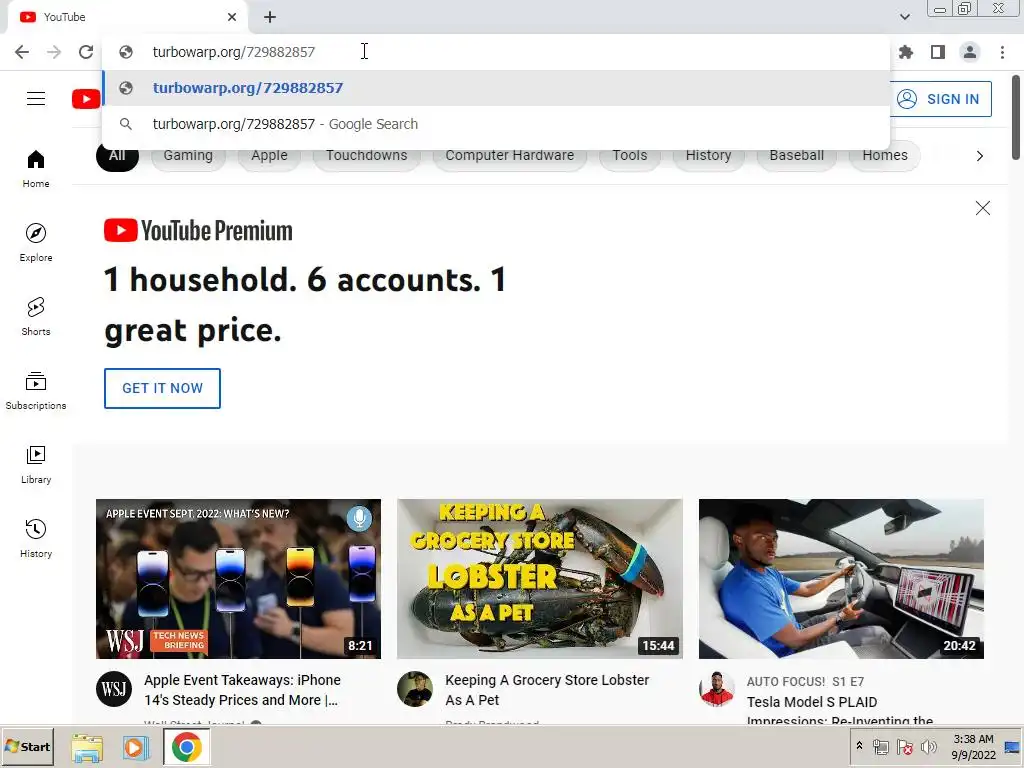Click the address bar text field
This screenshot has height=768, width=1024.
tap(496, 52)
